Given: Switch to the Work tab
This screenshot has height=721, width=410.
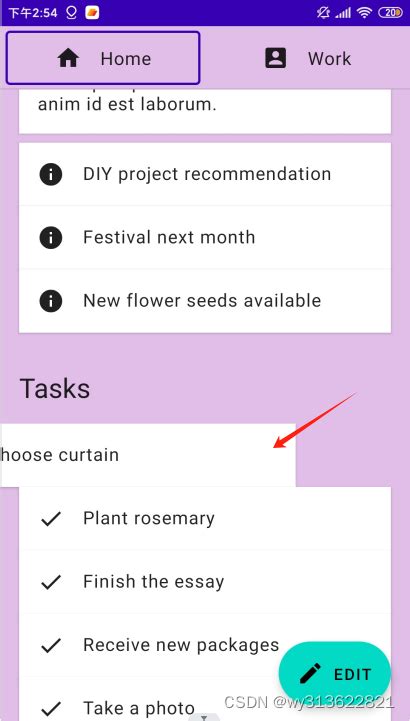Looking at the screenshot, I should pos(308,58).
